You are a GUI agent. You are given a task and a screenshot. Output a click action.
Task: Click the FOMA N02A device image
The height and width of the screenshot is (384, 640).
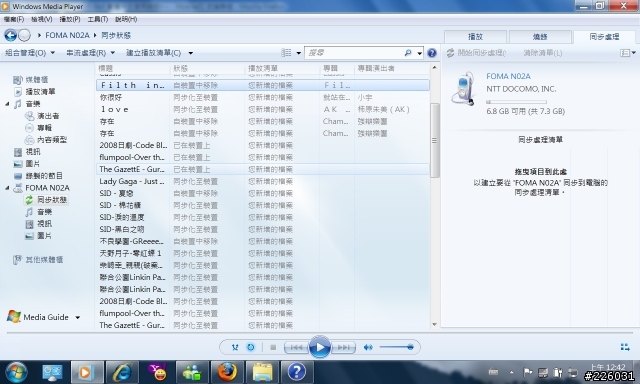pos(463,89)
